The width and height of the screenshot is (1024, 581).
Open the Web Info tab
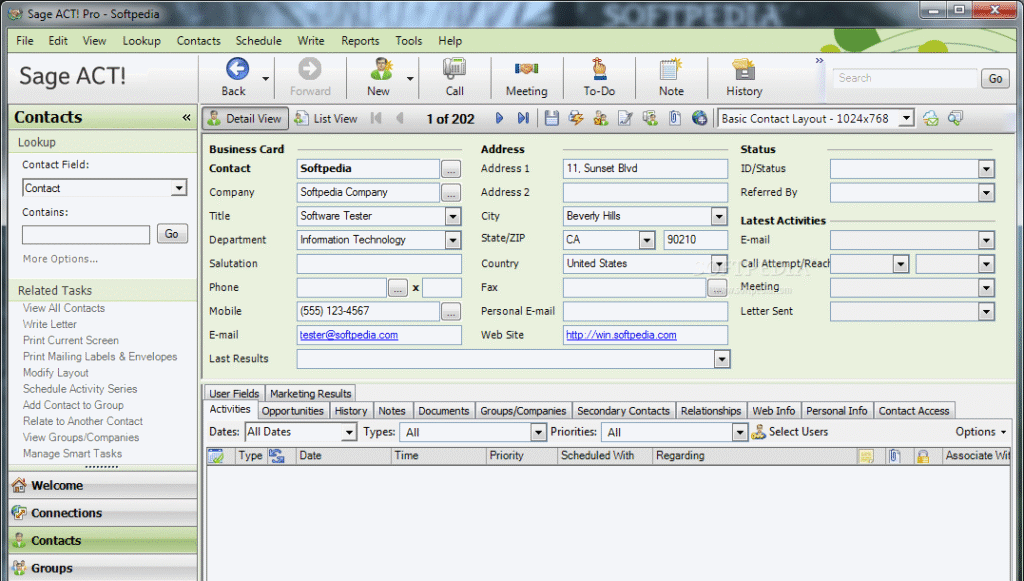(773, 411)
